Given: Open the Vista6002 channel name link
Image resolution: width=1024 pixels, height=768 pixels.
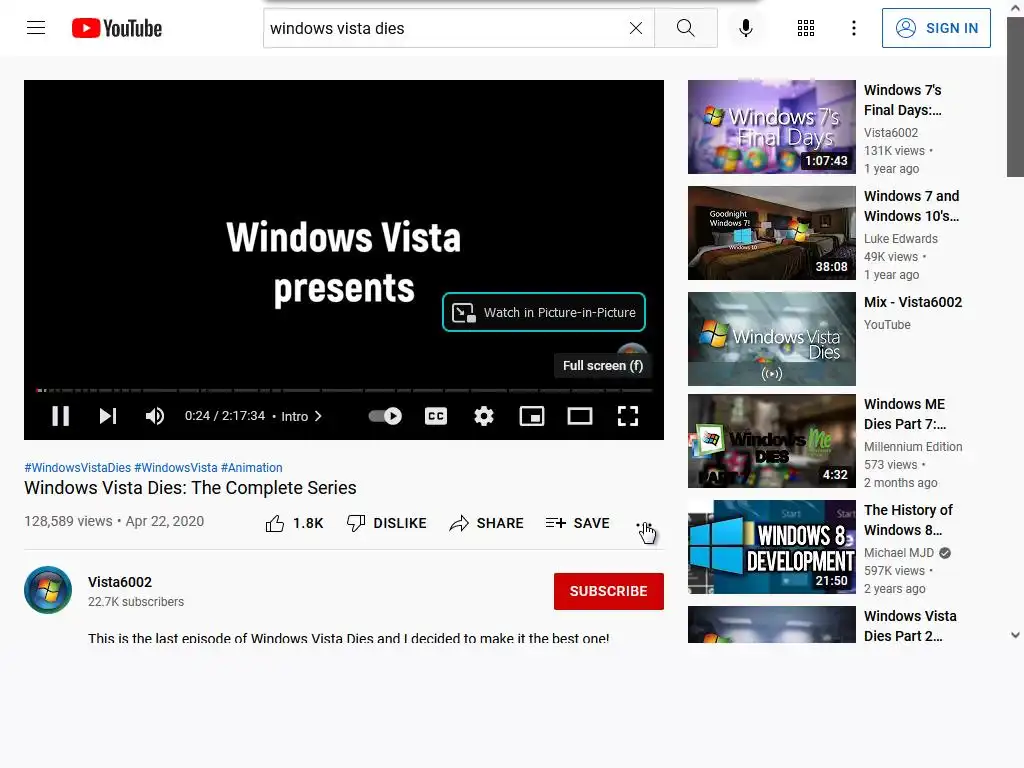Looking at the screenshot, I should (120, 582).
